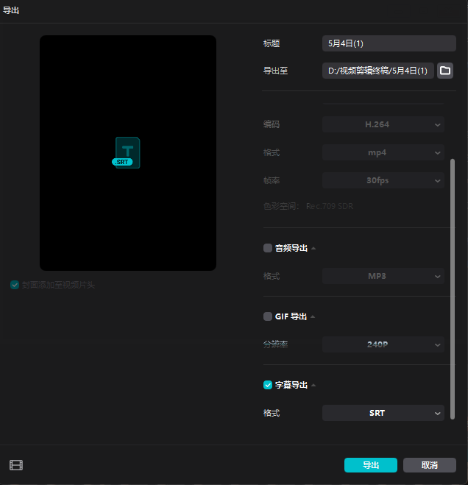Screen dimensions: 468x485
Task: Enable the GIF 导出 checkbox
Action: click(x=268, y=316)
